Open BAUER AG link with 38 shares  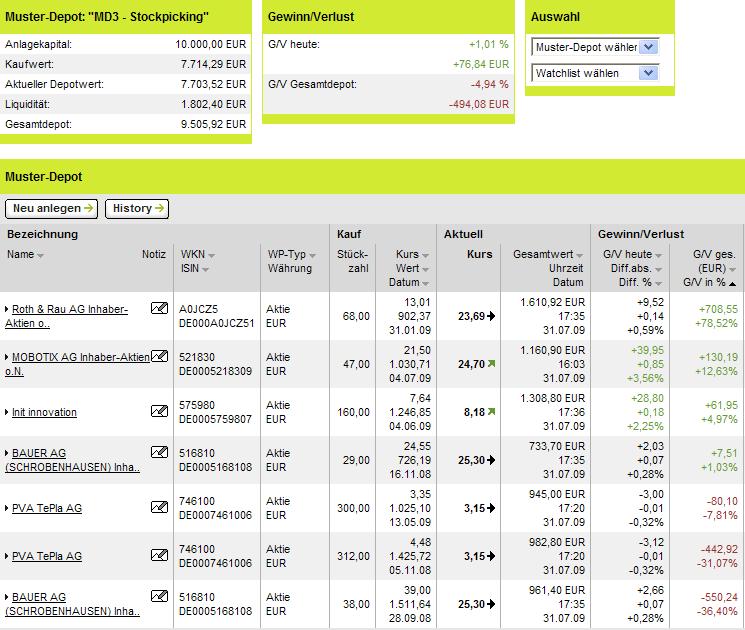pos(72,604)
